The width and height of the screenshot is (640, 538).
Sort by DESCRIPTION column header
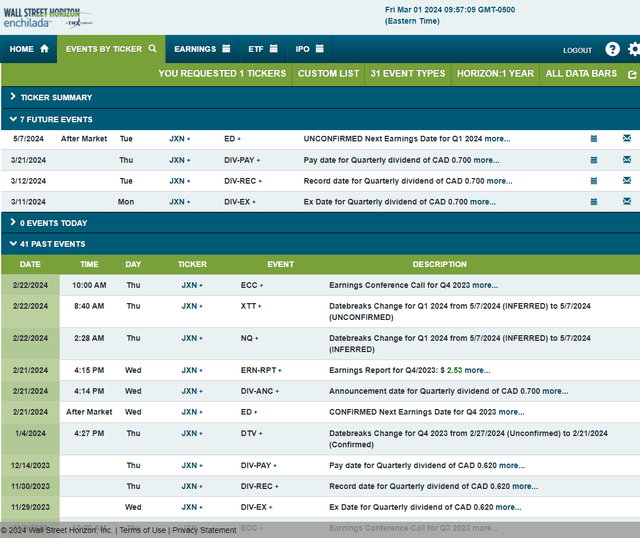(439, 265)
